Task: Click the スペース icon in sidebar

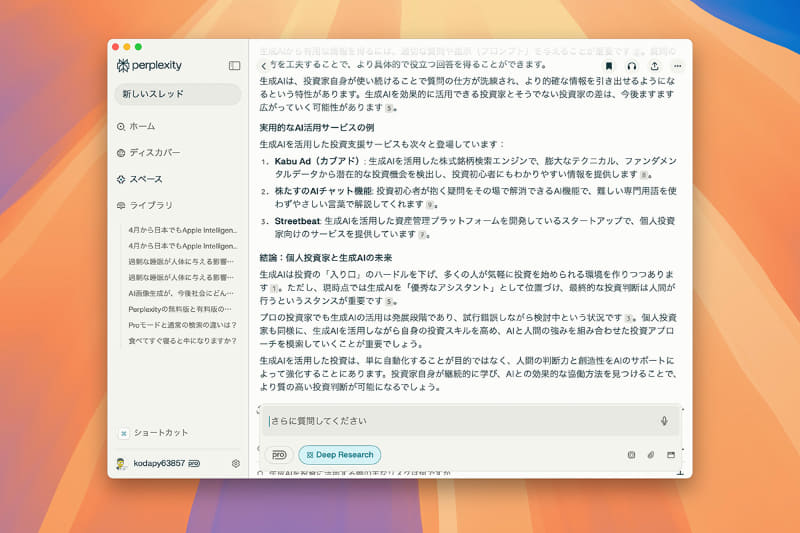Action: [x=121, y=180]
